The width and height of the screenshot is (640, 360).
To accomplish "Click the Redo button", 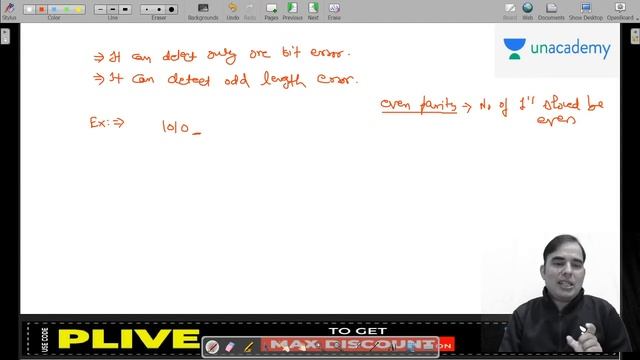I will [250, 11].
